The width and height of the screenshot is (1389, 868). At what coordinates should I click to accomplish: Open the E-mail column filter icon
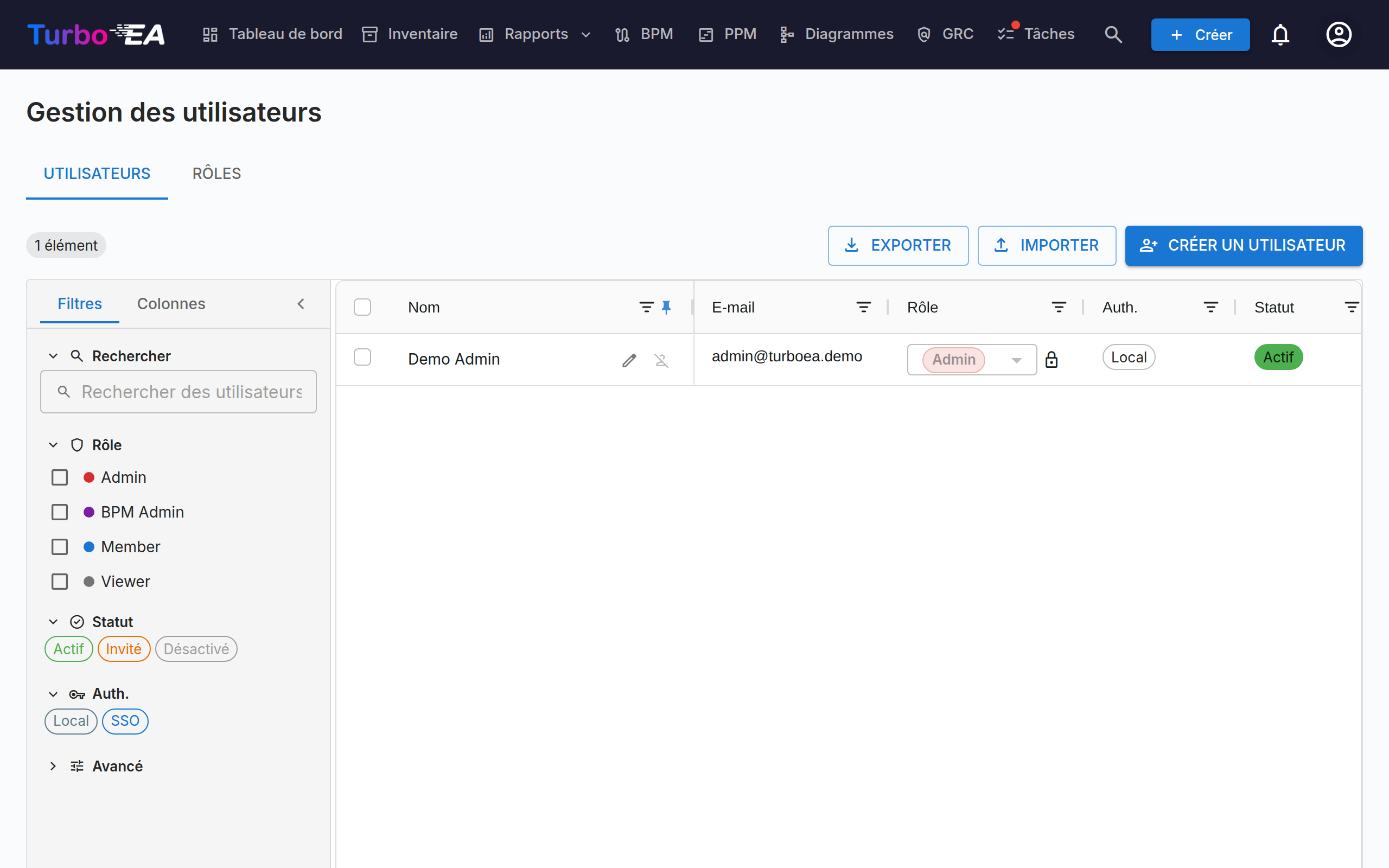coord(863,307)
